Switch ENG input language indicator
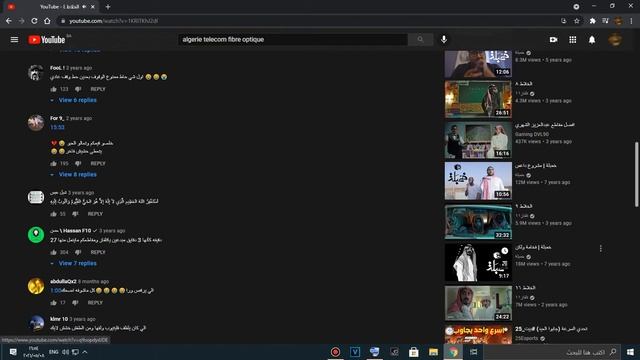Viewport: 640px width, 360px height. [53, 352]
